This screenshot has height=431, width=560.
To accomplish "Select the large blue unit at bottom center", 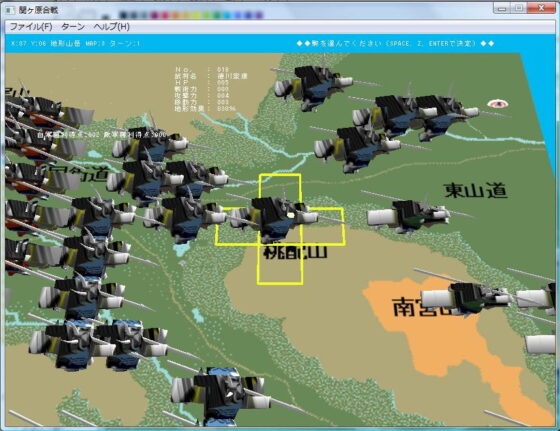I will pyautogui.click(x=221, y=396).
